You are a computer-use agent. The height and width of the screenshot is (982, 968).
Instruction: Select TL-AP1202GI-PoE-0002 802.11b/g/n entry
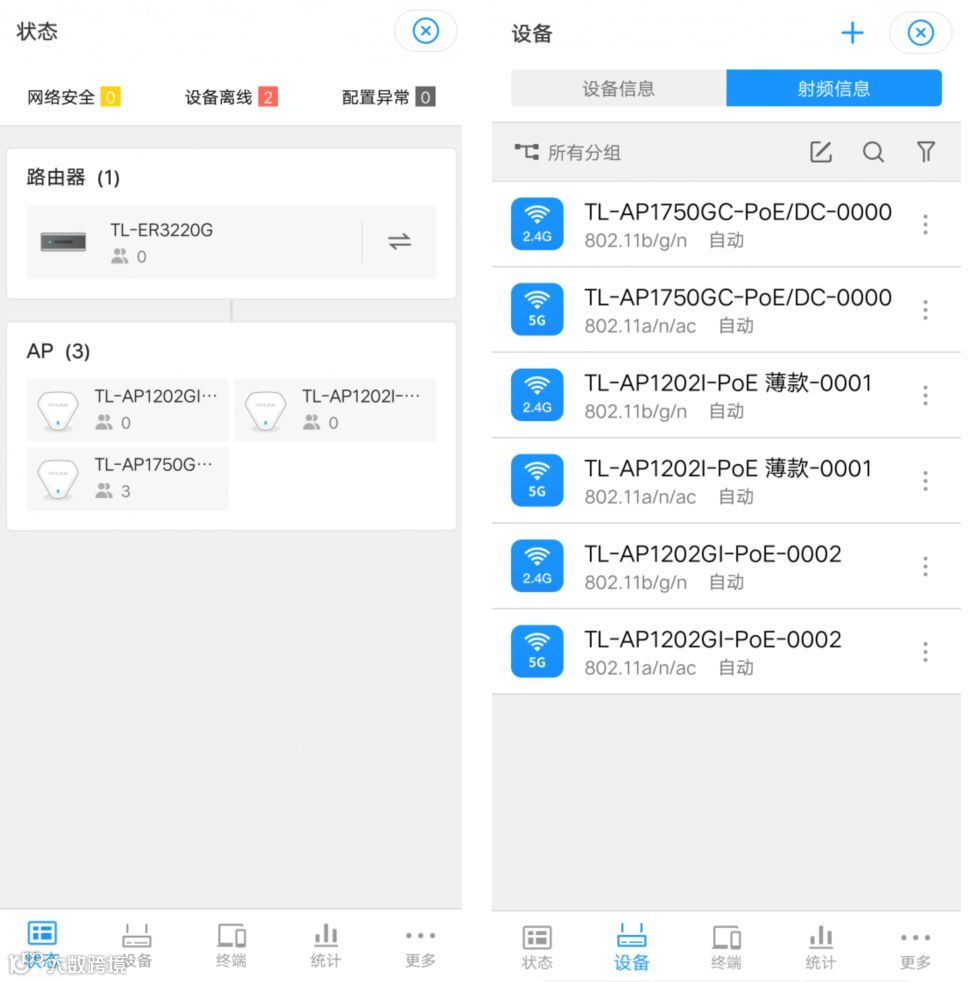click(726, 567)
